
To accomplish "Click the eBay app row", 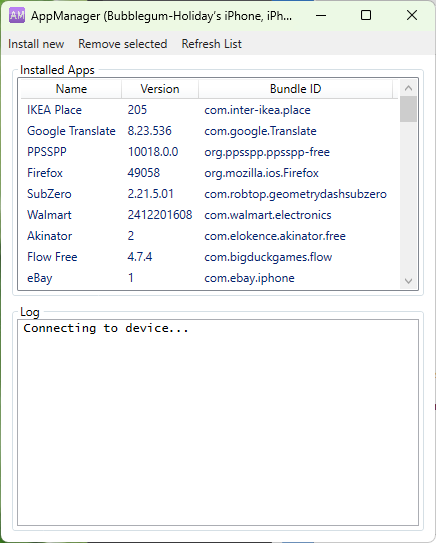I will (x=209, y=278).
